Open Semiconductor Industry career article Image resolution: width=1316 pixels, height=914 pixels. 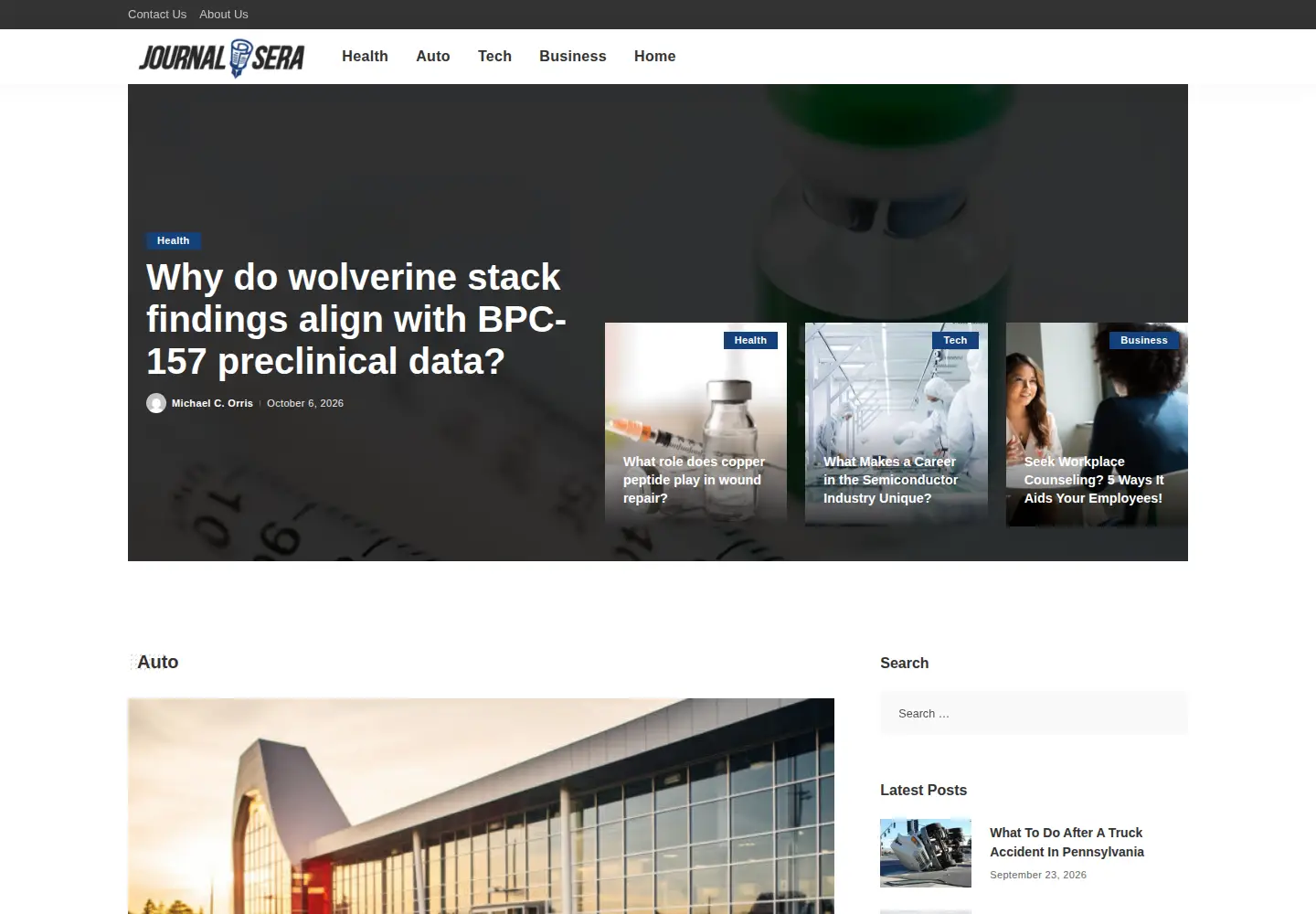pos(891,480)
